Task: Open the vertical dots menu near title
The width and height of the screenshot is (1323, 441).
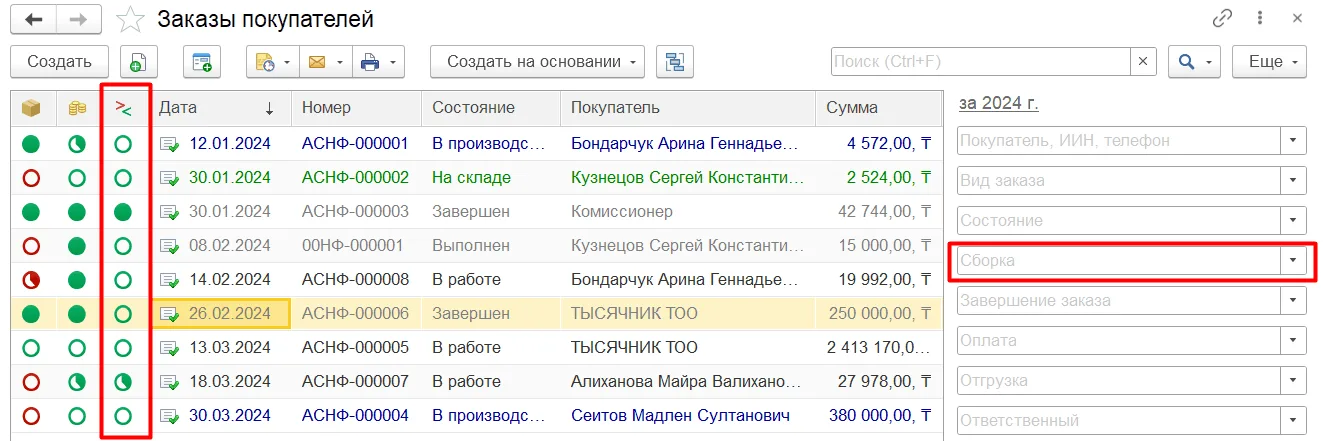Action: tap(1260, 18)
